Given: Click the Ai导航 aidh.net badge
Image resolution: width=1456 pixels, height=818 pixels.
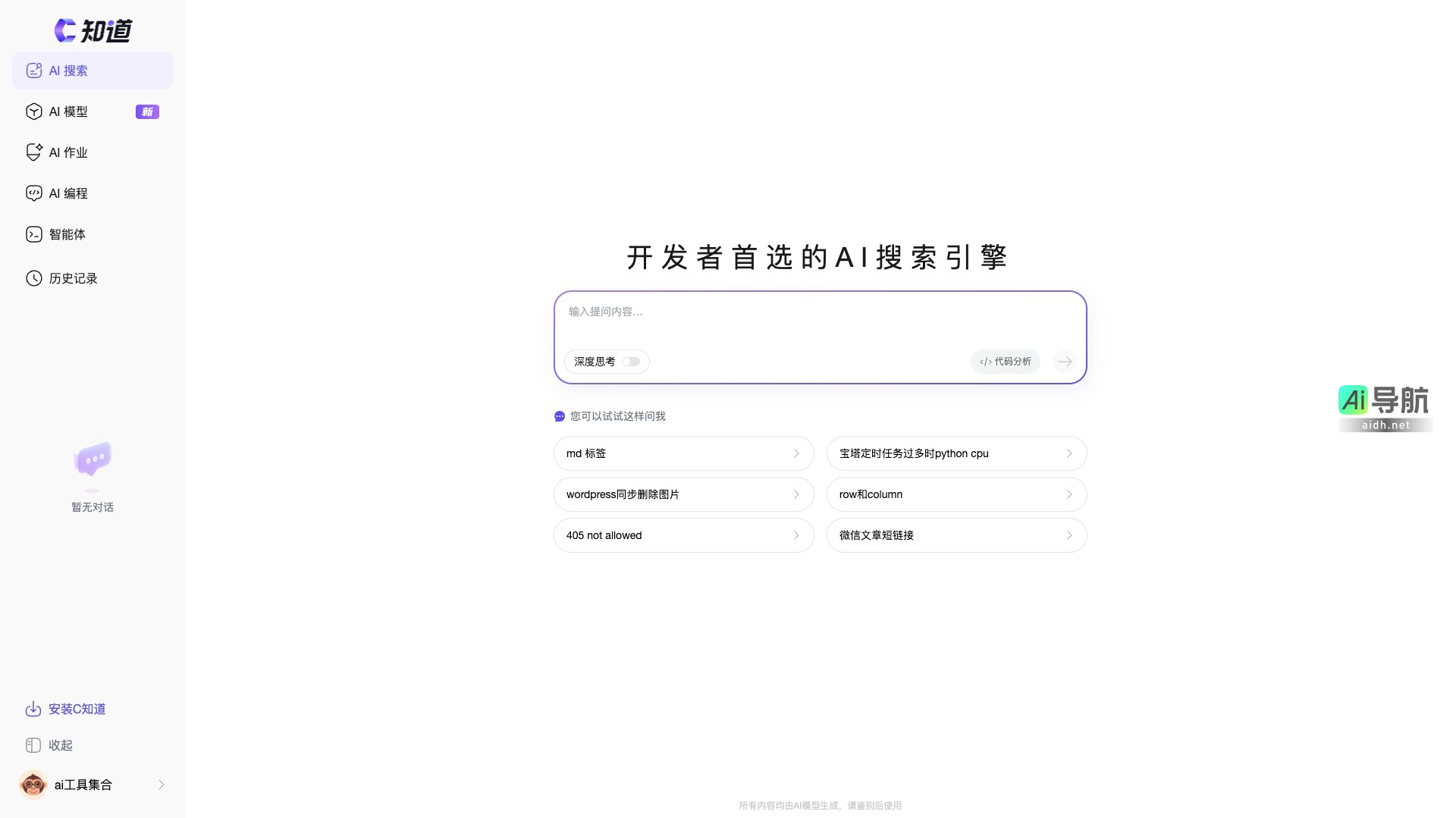Looking at the screenshot, I should (x=1385, y=407).
